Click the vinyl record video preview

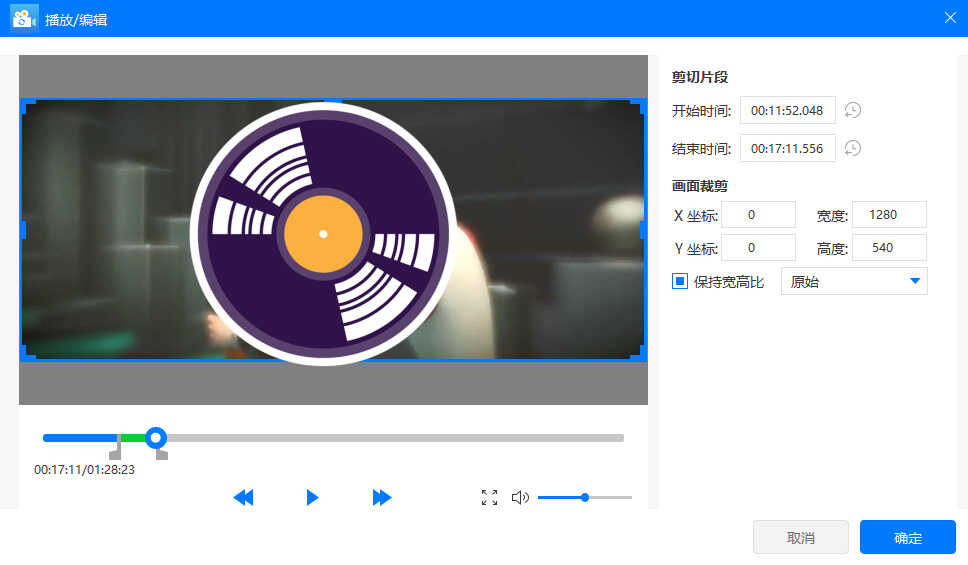click(323, 233)
